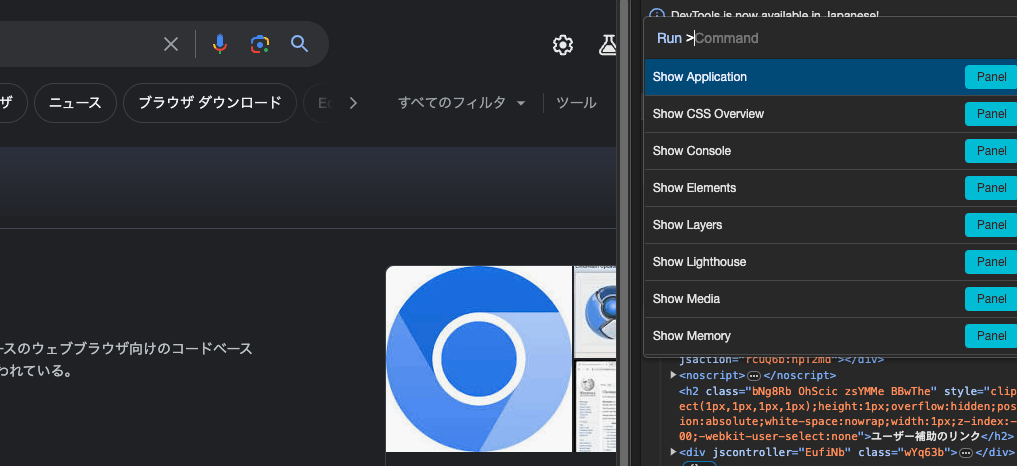Select the Show Elements command
This screenshot has width=1017, height=466.
tap(830, 188)
